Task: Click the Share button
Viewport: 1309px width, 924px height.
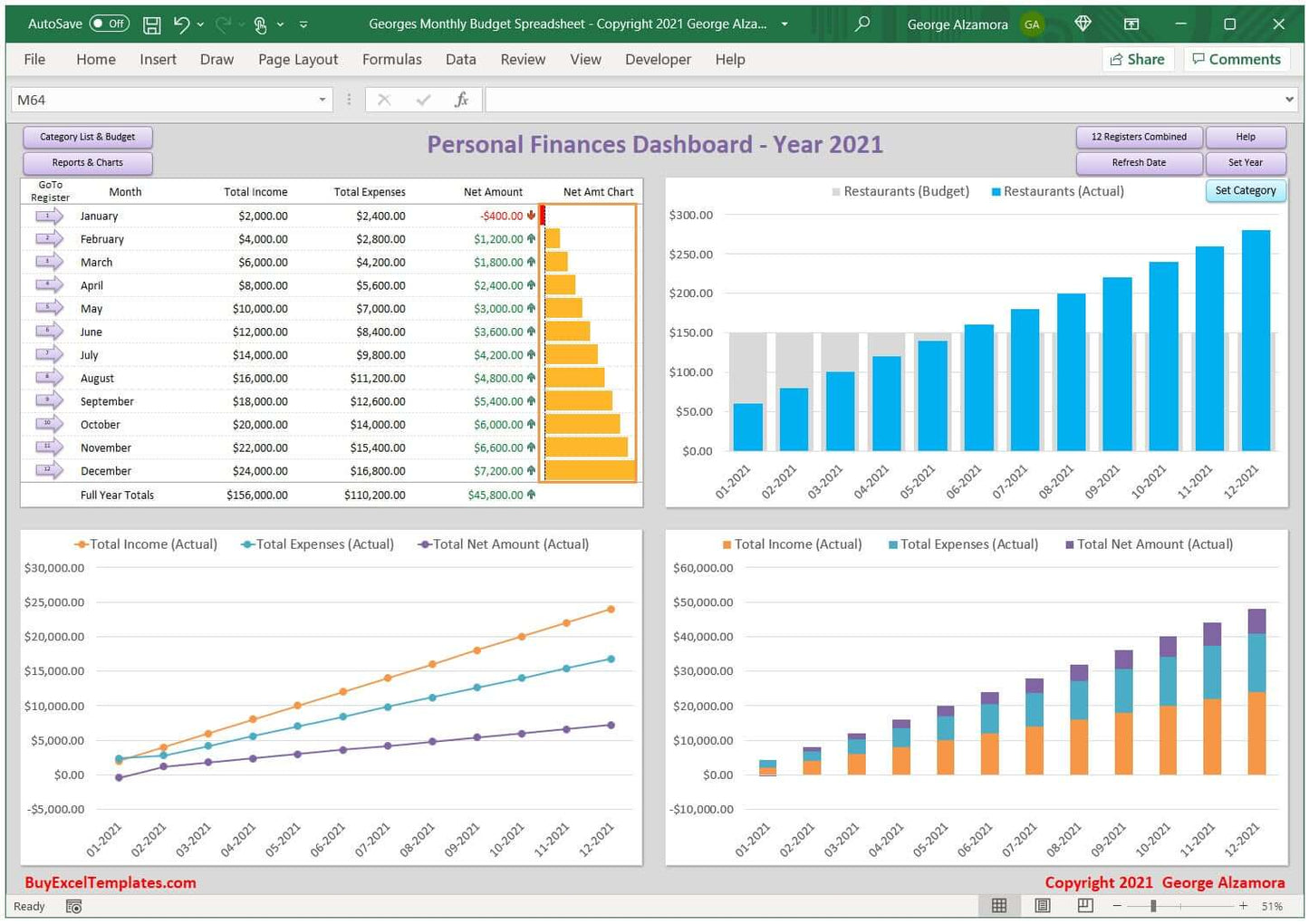Action: pos(1138,60)
